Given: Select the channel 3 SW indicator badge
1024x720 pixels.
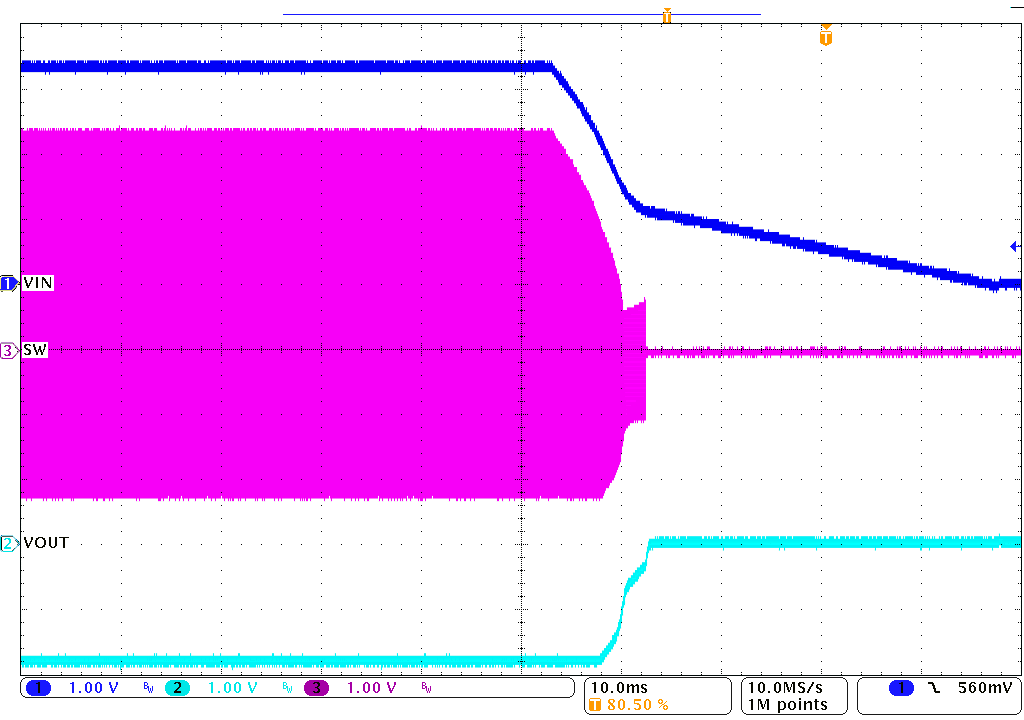Looking at the screenshot, I should [x=6, y=351].
